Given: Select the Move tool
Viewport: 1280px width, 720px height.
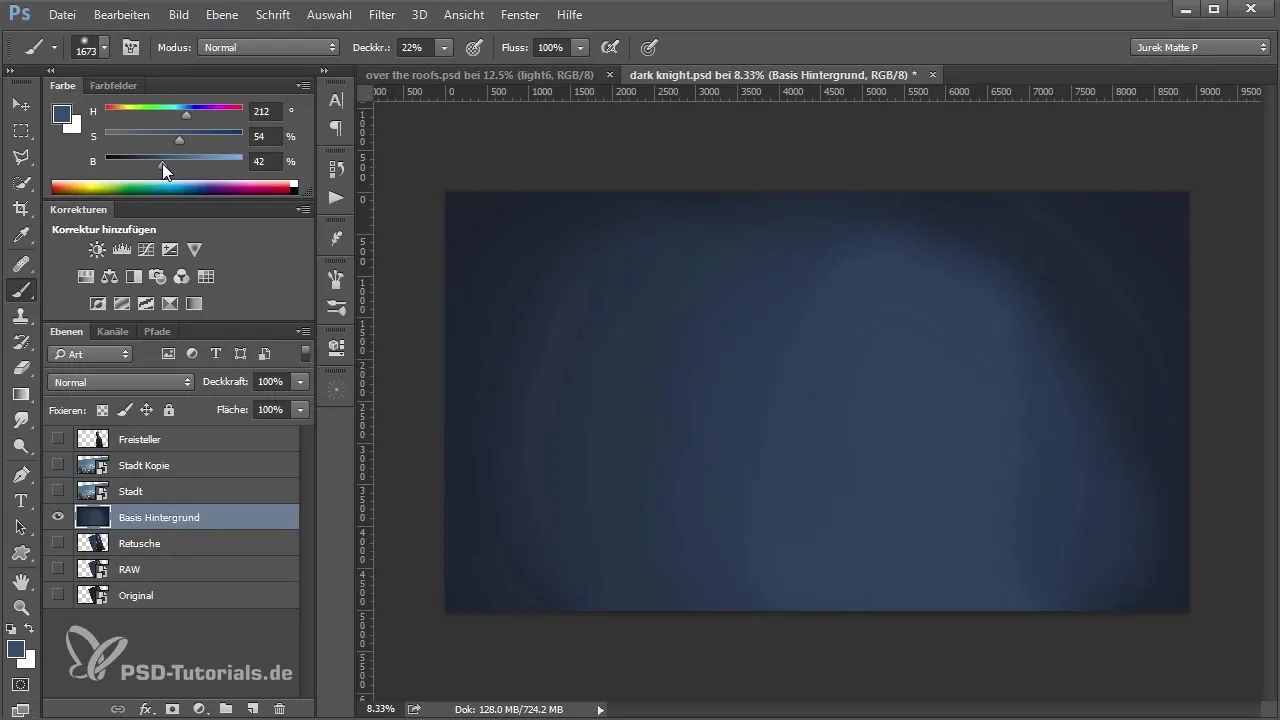Looking at the screenshot, I should 20,104.
